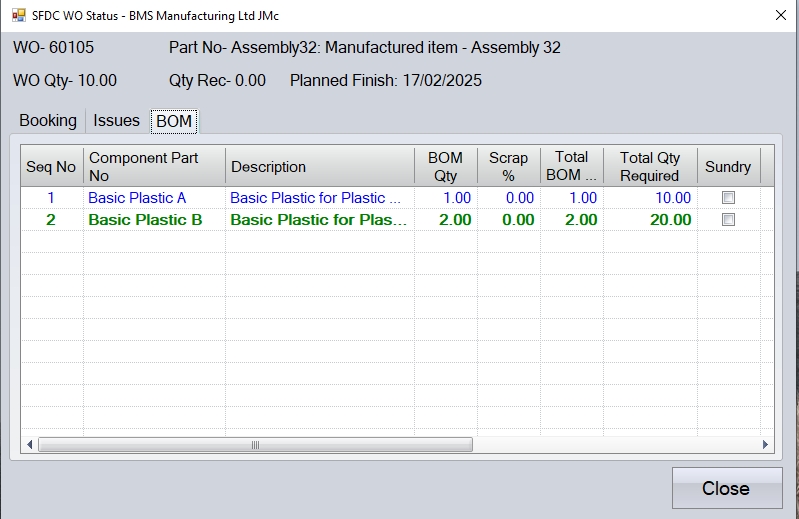Tick Sundry checkbox for Basic Plastic A
The image size is (799, 519).
pos(728,198)
